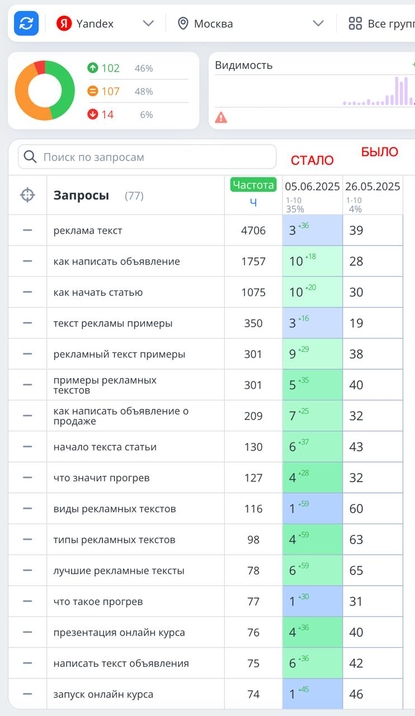Click the red warning triangle icon
This screenshot has height=716, width=415.
(221, 118)
